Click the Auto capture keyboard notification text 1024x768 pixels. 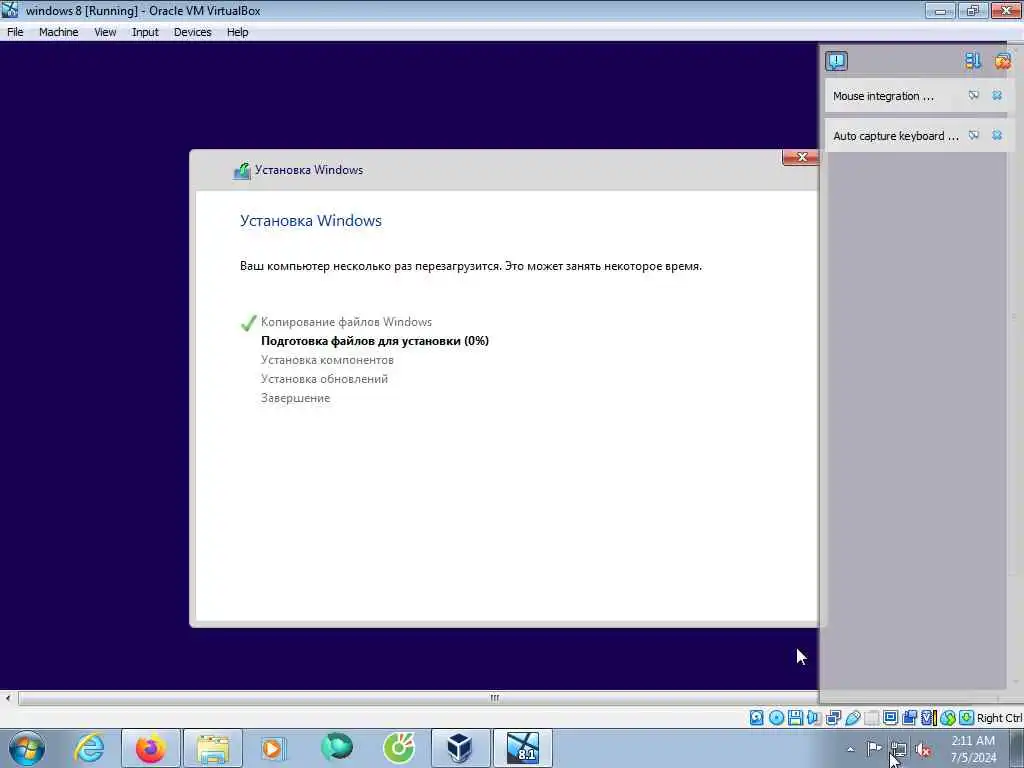point(895,136)
